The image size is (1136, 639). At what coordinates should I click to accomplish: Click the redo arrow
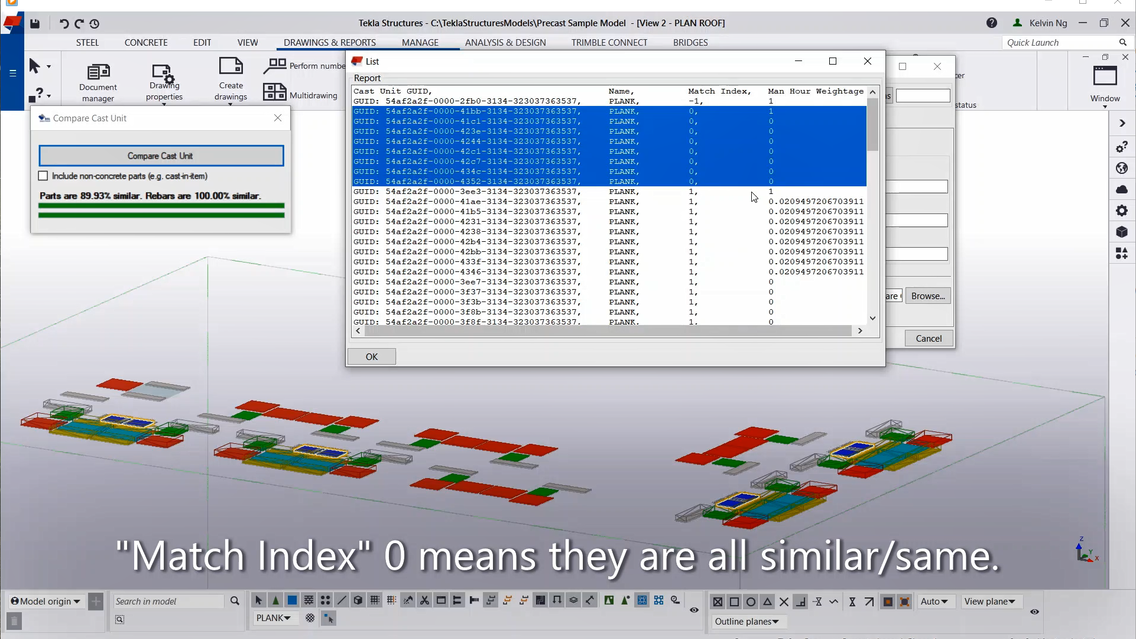(78, 23)
